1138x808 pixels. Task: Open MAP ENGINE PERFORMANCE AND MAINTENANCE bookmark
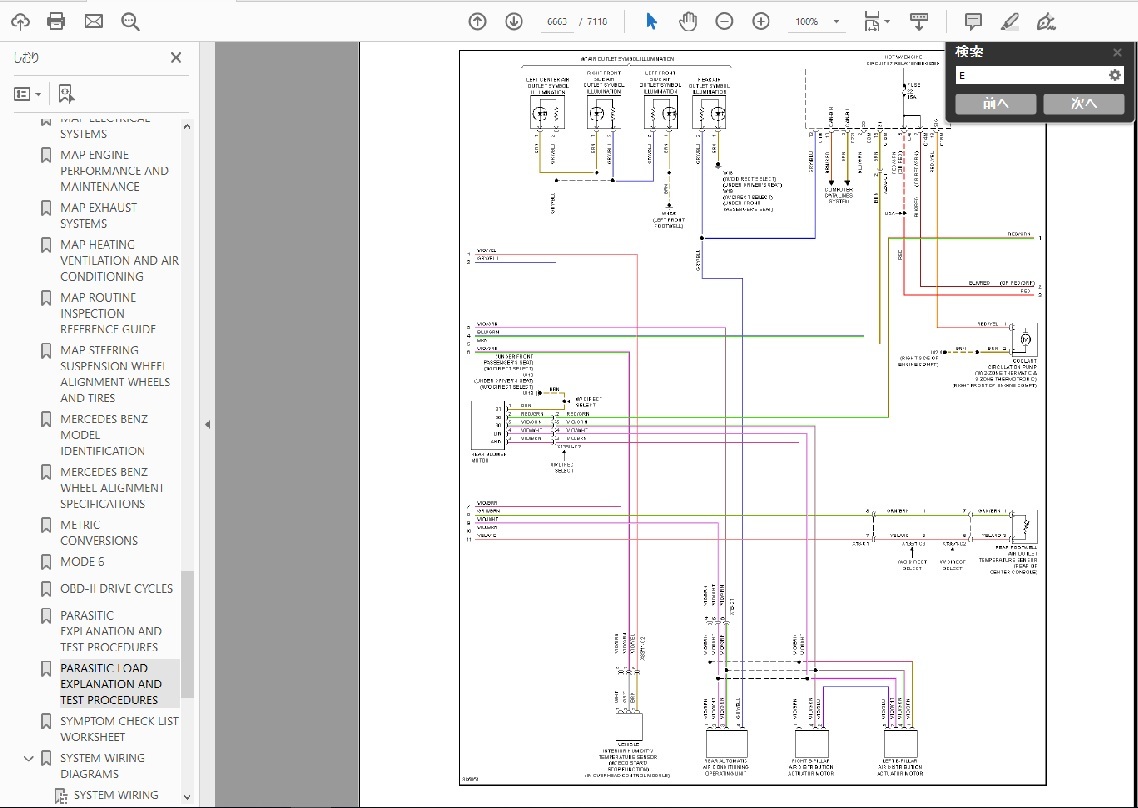(x=114, y=171)
